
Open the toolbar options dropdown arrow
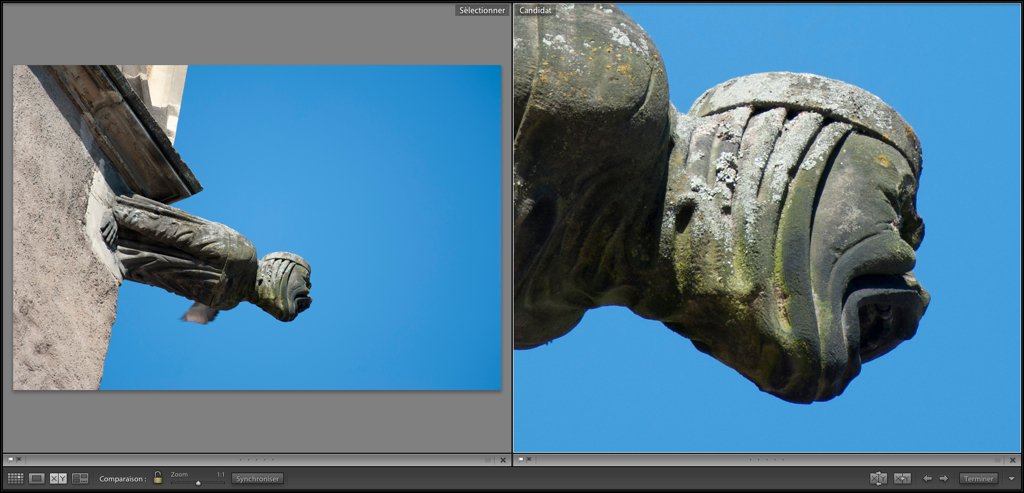click(1011, 479)
